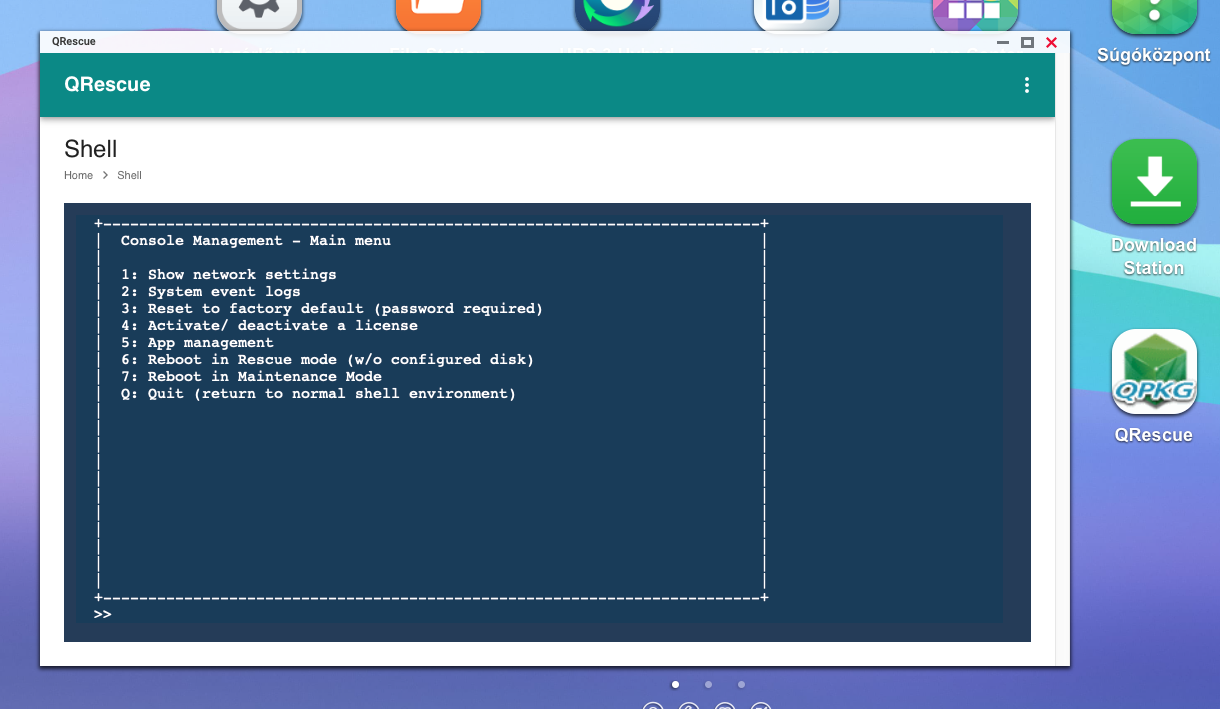Minimize the QRescue window
The image size is (1220, 709).
[1003, 42]
